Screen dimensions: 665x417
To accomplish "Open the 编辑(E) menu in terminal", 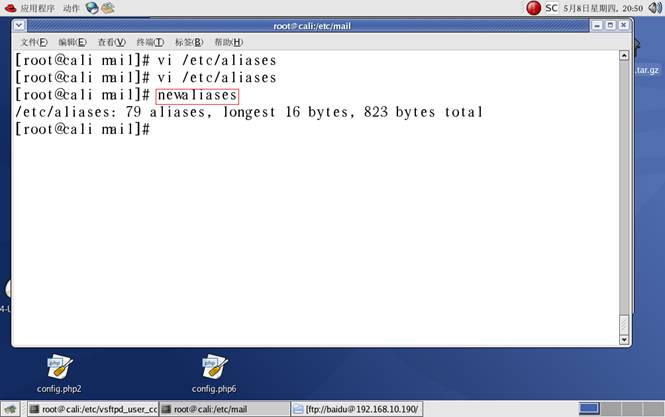I will click(x=72, y=42).
